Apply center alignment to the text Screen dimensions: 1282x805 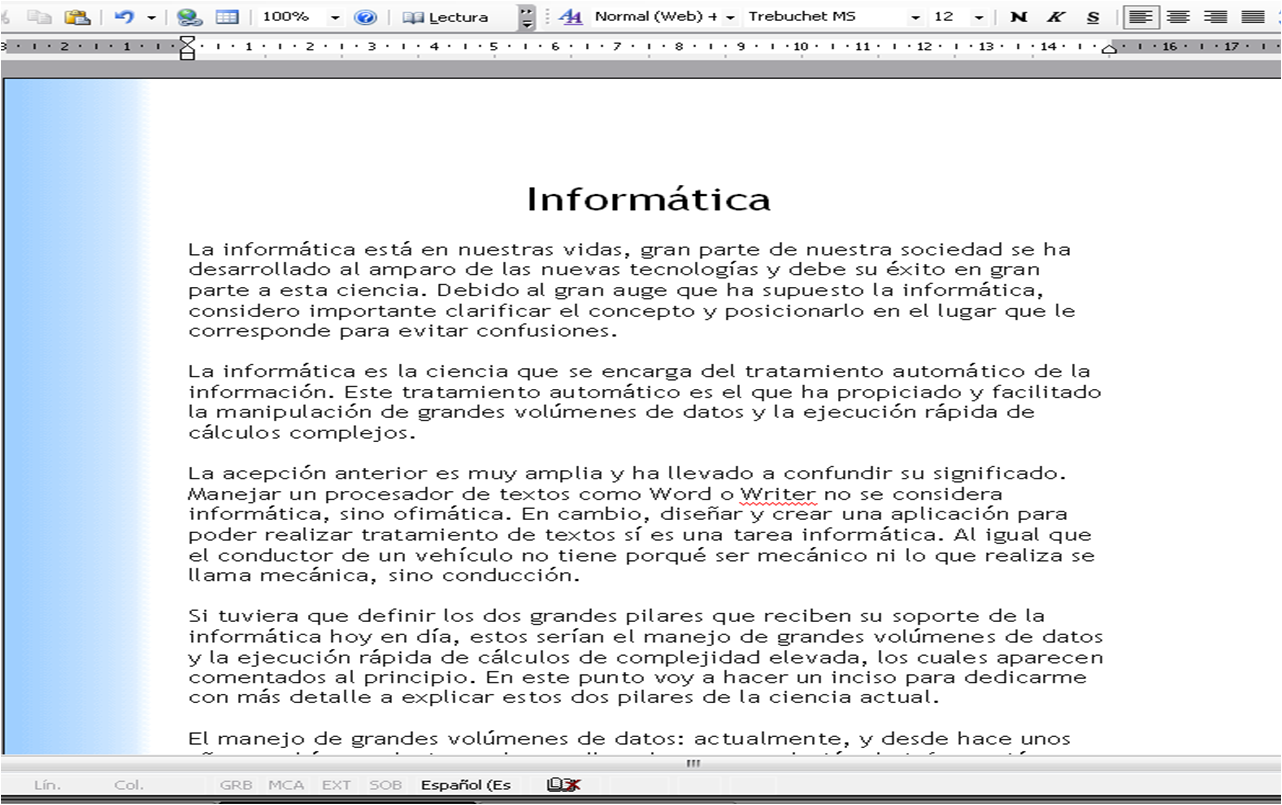[x=1177, y=17]
